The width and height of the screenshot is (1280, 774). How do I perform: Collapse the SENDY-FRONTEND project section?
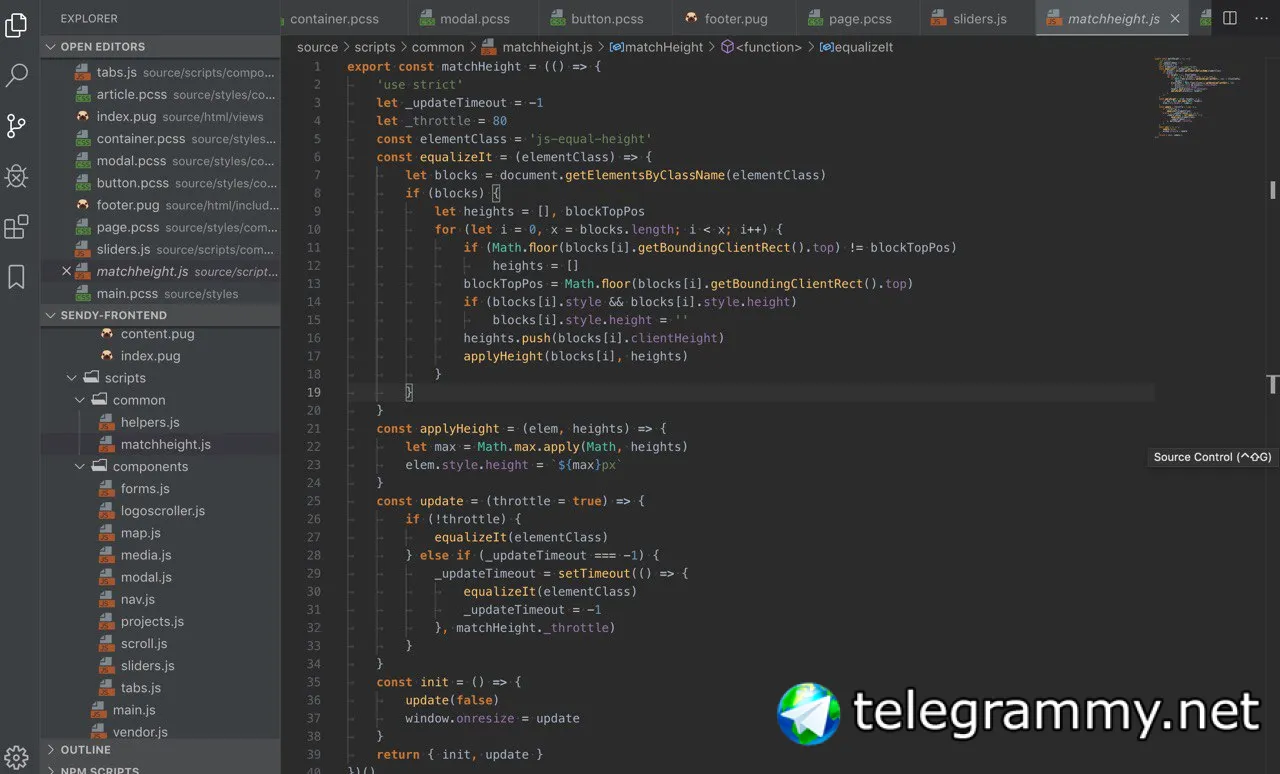click(160, 315)
